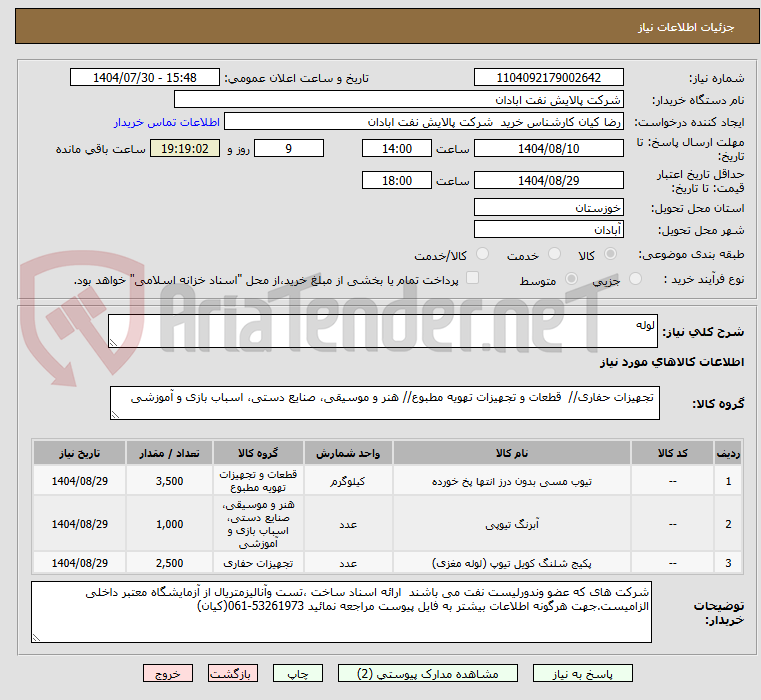Click item آبرنگ تیوپی
Image resolution: width=761 pixels, height=700 pixels.
(x=512, y=524)
